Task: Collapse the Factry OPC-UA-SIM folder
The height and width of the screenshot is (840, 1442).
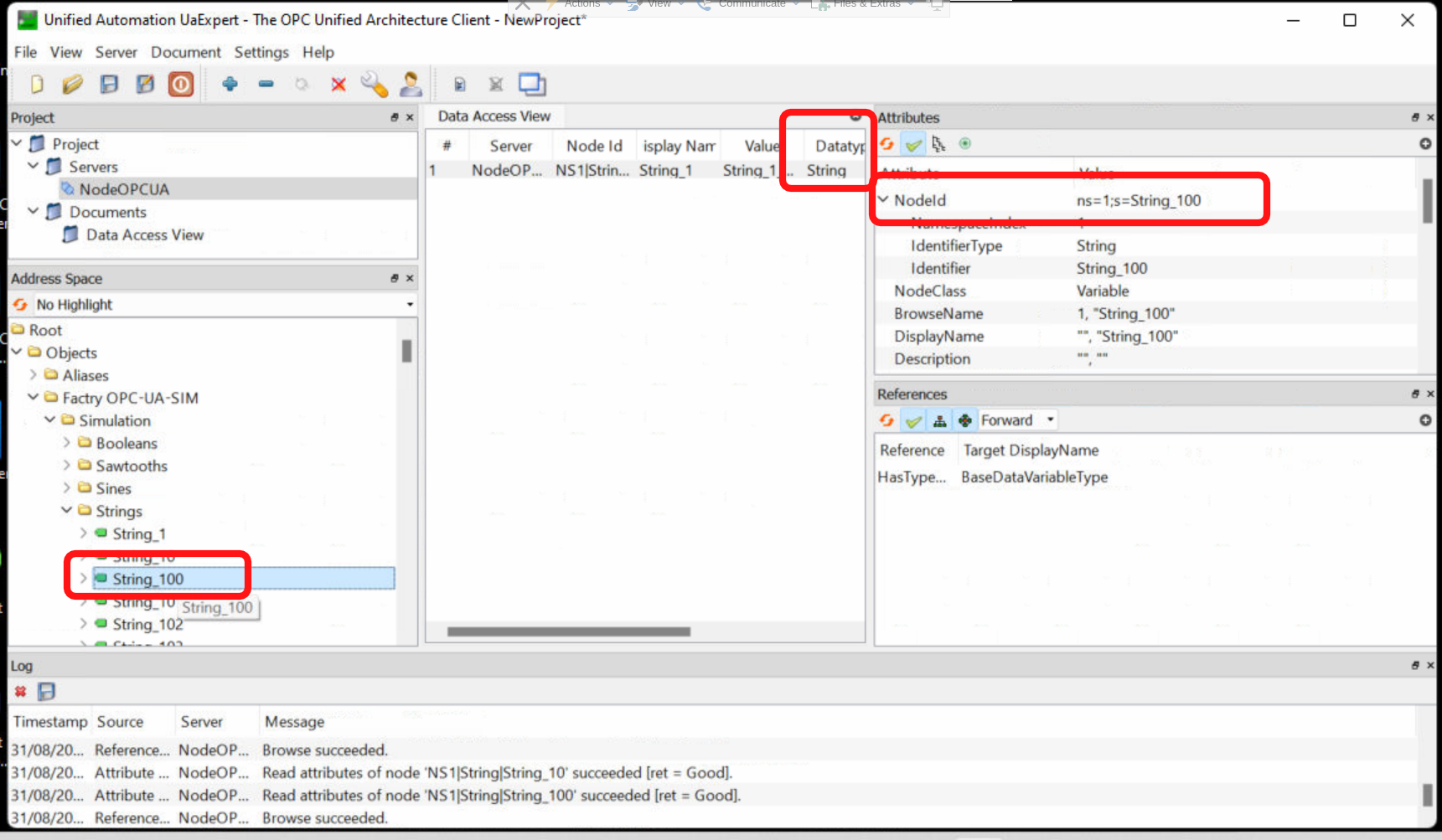Action: (x=34, y=398)
